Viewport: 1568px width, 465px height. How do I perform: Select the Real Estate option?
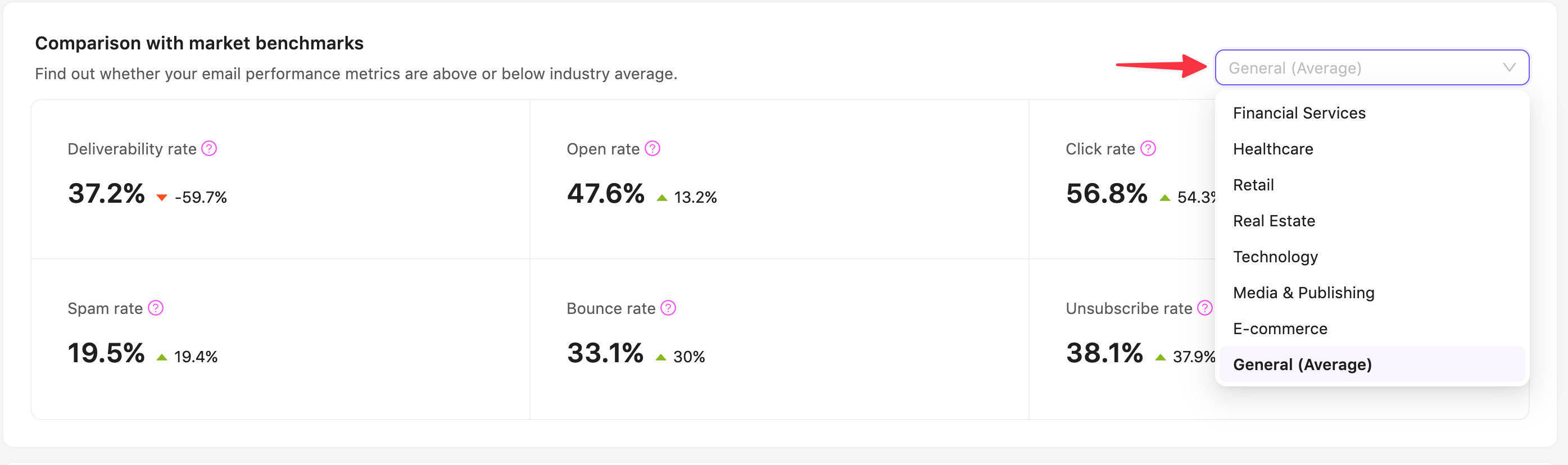1274,221
